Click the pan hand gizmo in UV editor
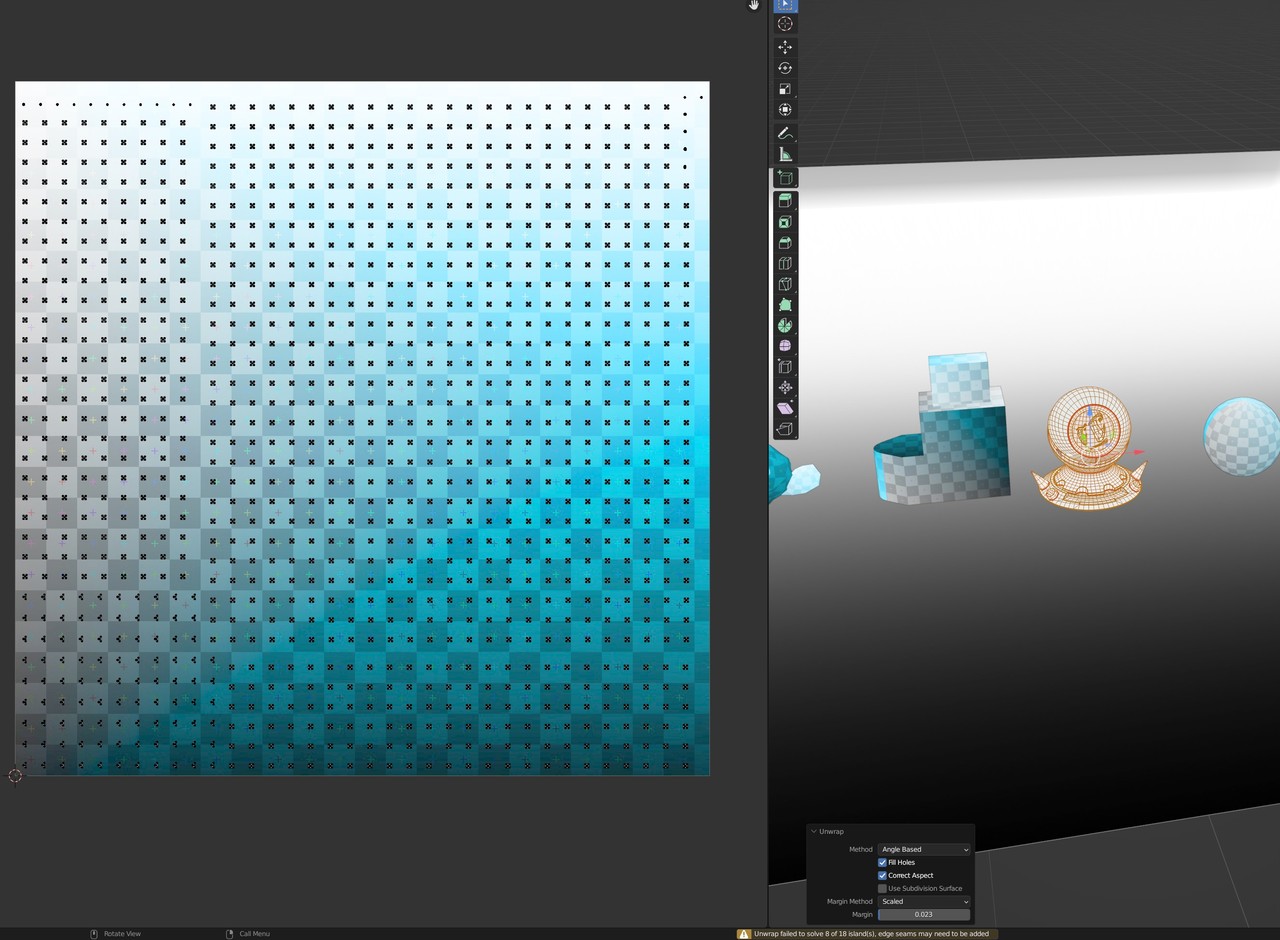 [753, 5]
